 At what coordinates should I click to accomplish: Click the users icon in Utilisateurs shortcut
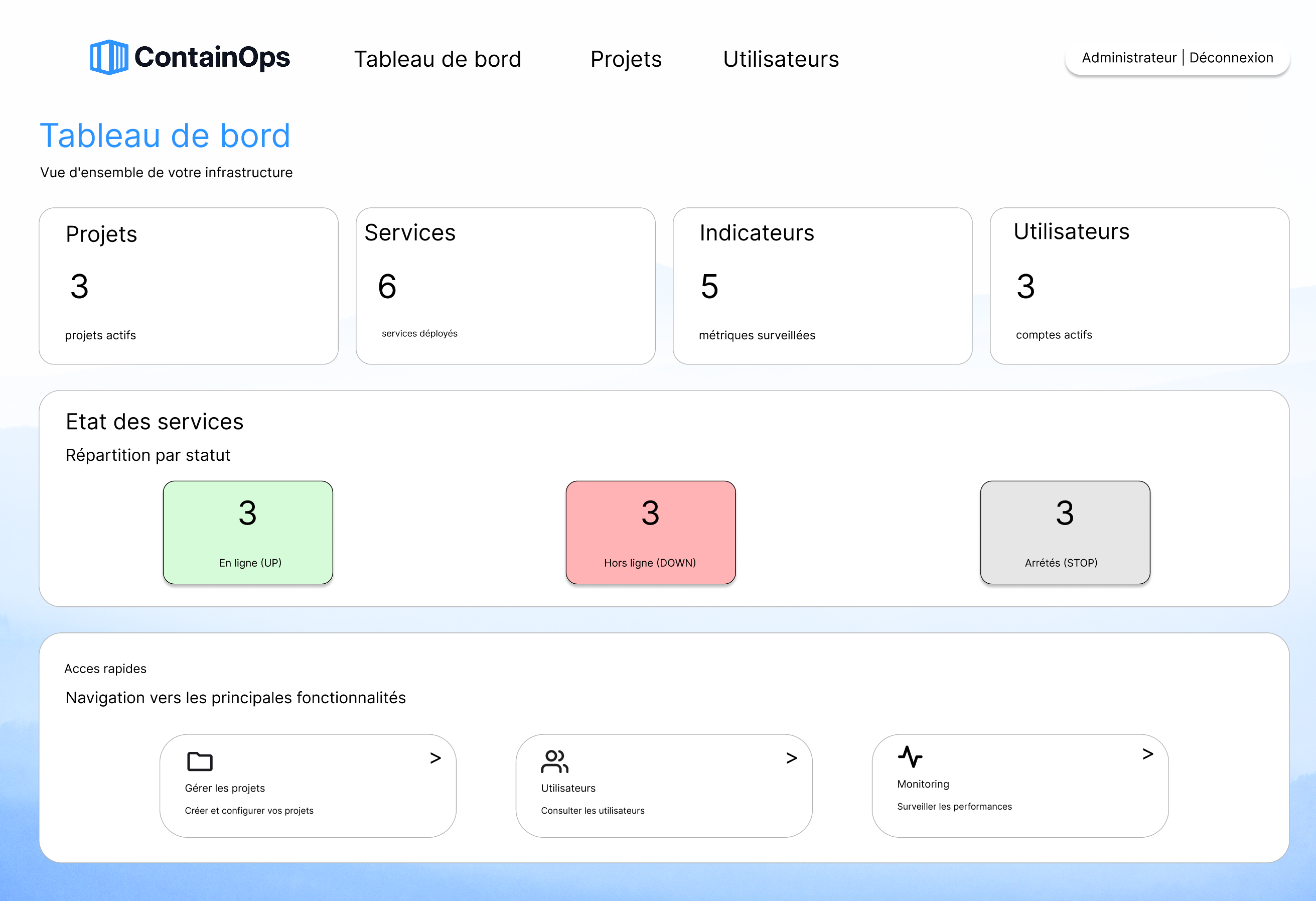554,761
